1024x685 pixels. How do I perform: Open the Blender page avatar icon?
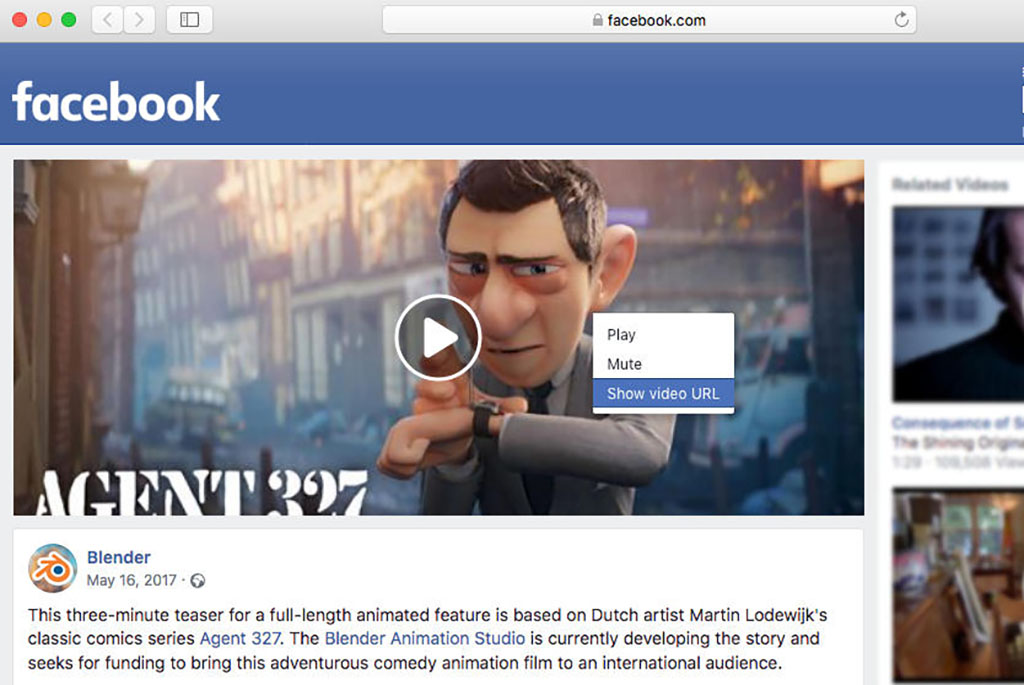pyautogui.click(x=53, y=568)
